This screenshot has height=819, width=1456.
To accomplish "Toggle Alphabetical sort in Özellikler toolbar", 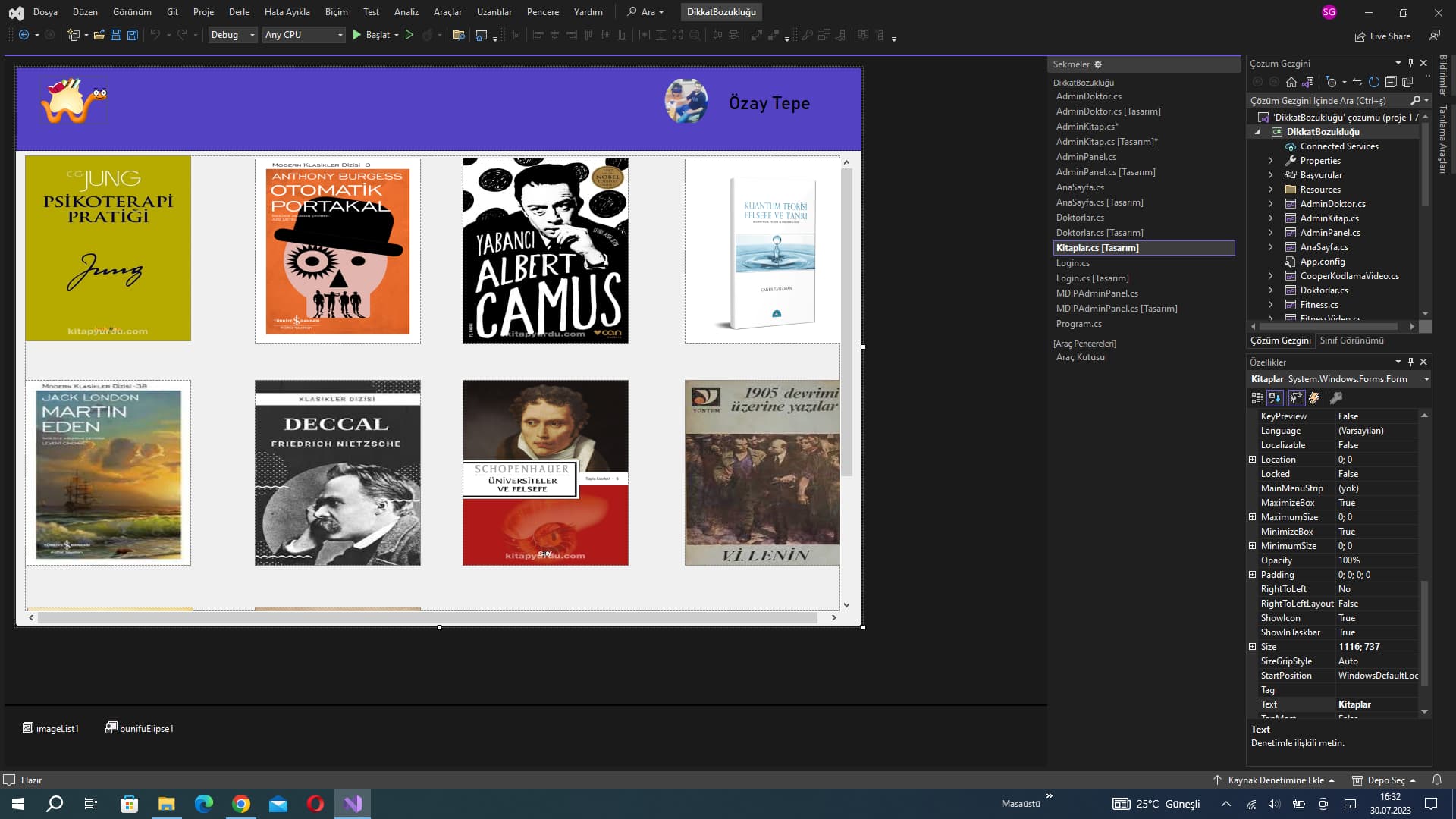I will pos(1275,398).
